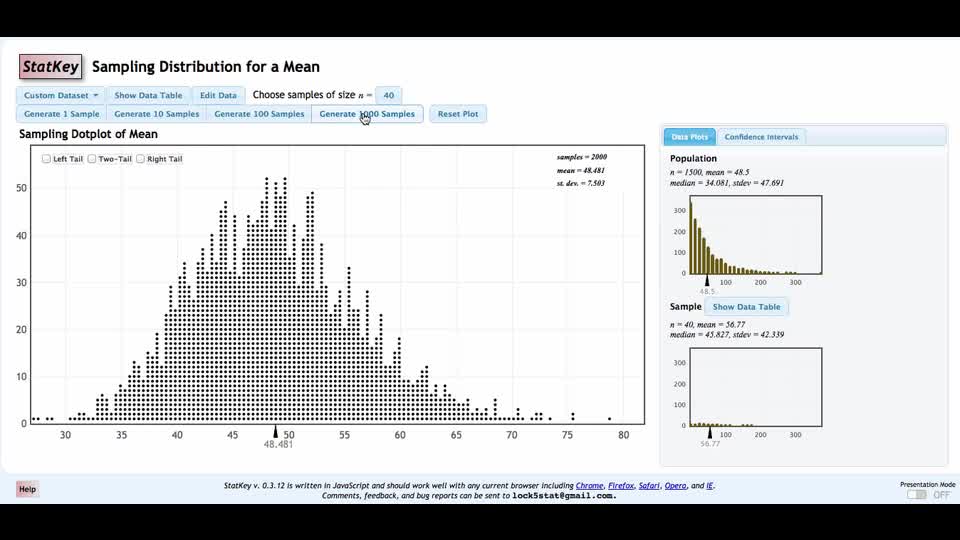This screenshot has height=540, width=960.
Task: Click the Sample histogram plot
Action: point(756,387)
